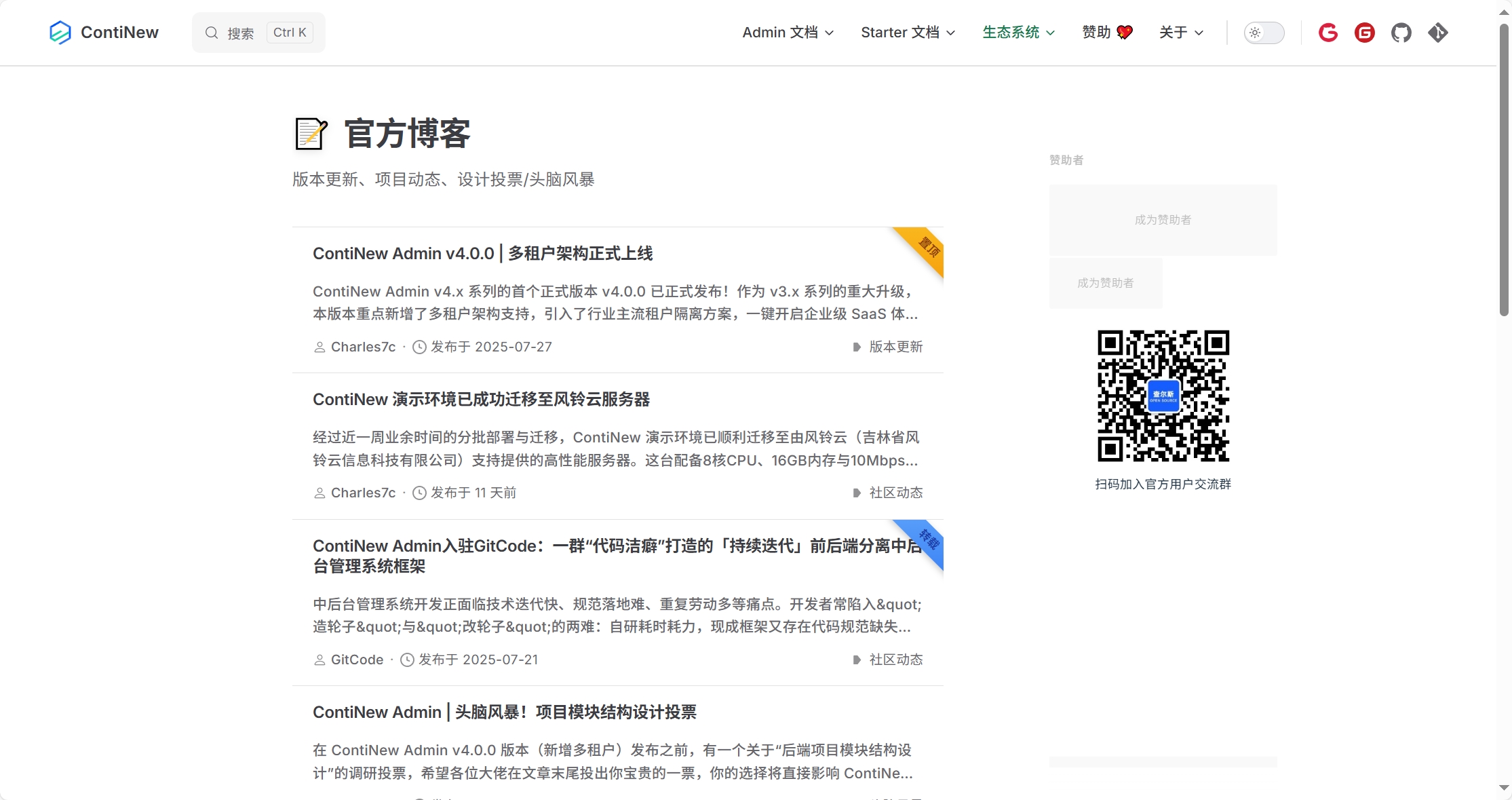This screenshot has width=1512, height=800.
Task: Click date text 发布于 11 天前
Action: pos(473,493)
